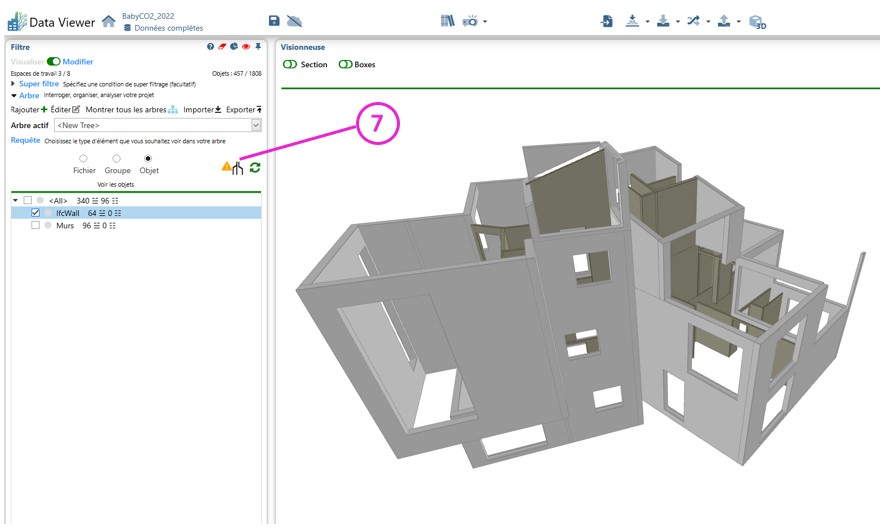Toggle the Boxes switch in Visionneuse
The image size is (884, 528).
345,65
